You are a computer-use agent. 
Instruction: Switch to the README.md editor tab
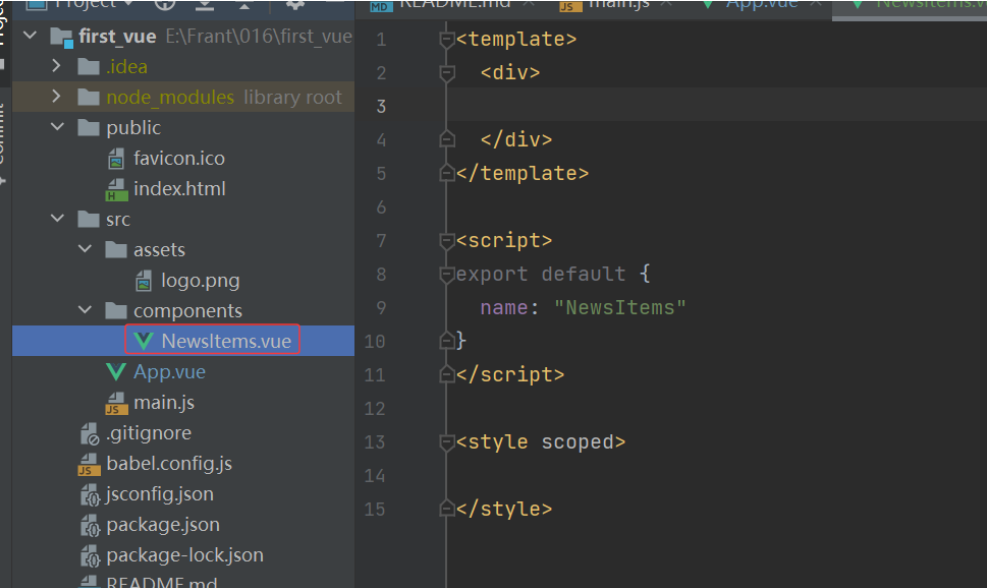tap(452, 4)
